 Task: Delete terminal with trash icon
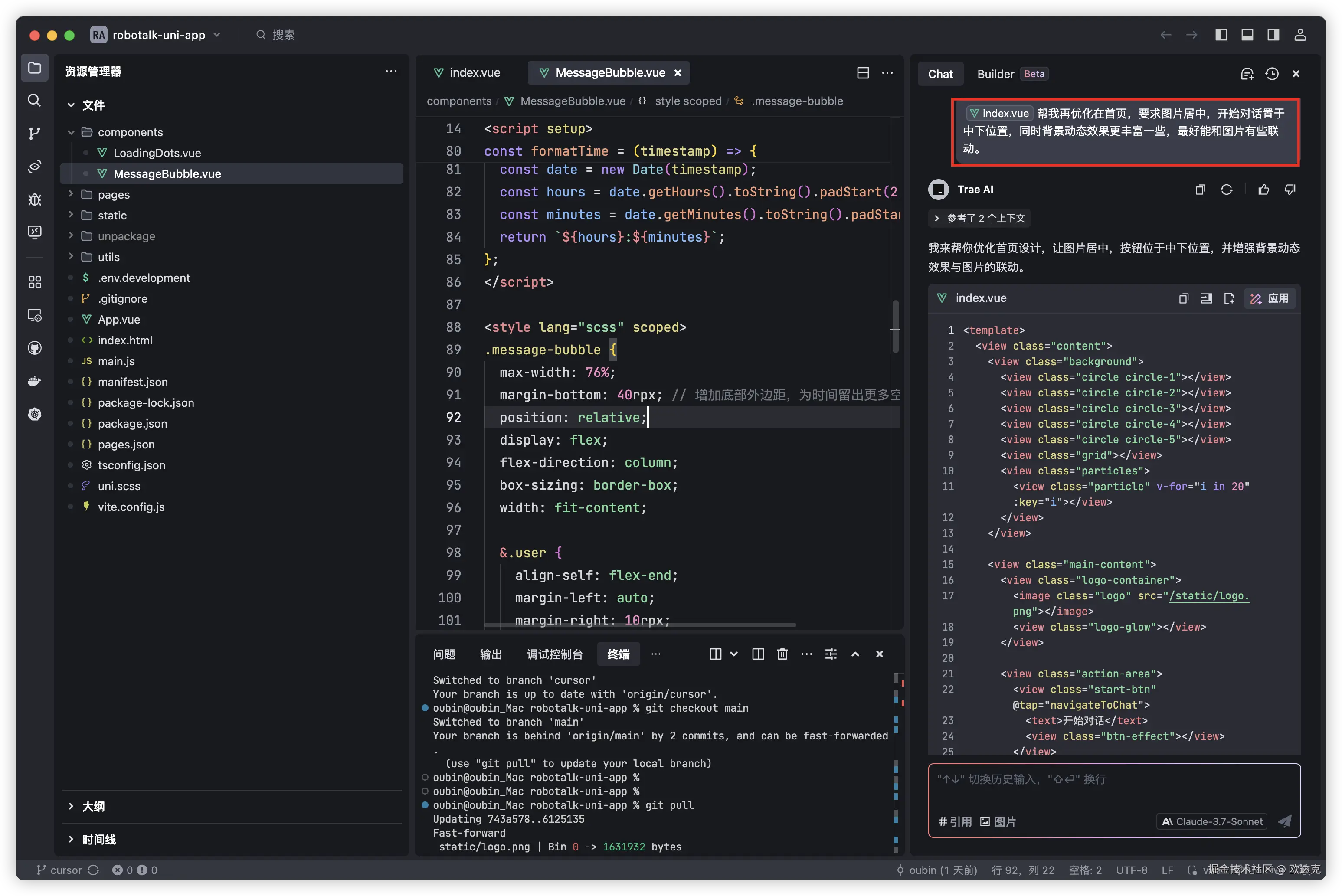click(x=782, y=654)
